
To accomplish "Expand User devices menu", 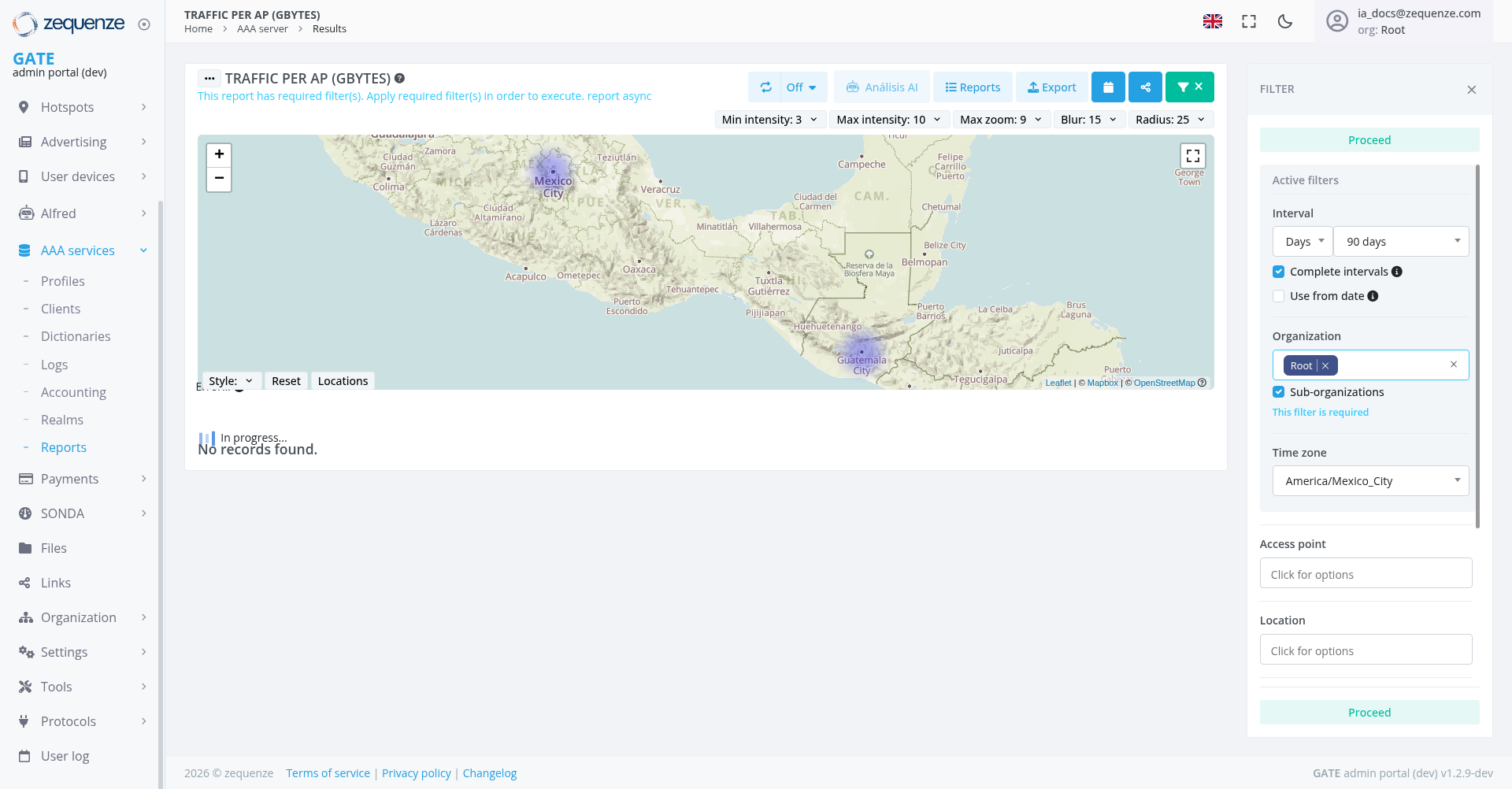I will (83, 176).
